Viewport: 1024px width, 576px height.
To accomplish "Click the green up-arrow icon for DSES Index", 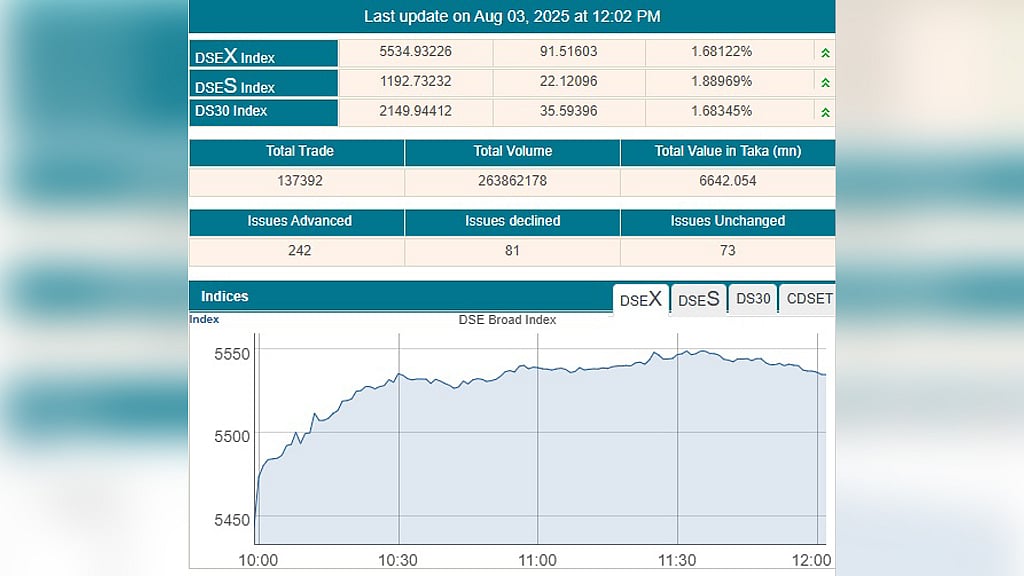I will [825, 83].
